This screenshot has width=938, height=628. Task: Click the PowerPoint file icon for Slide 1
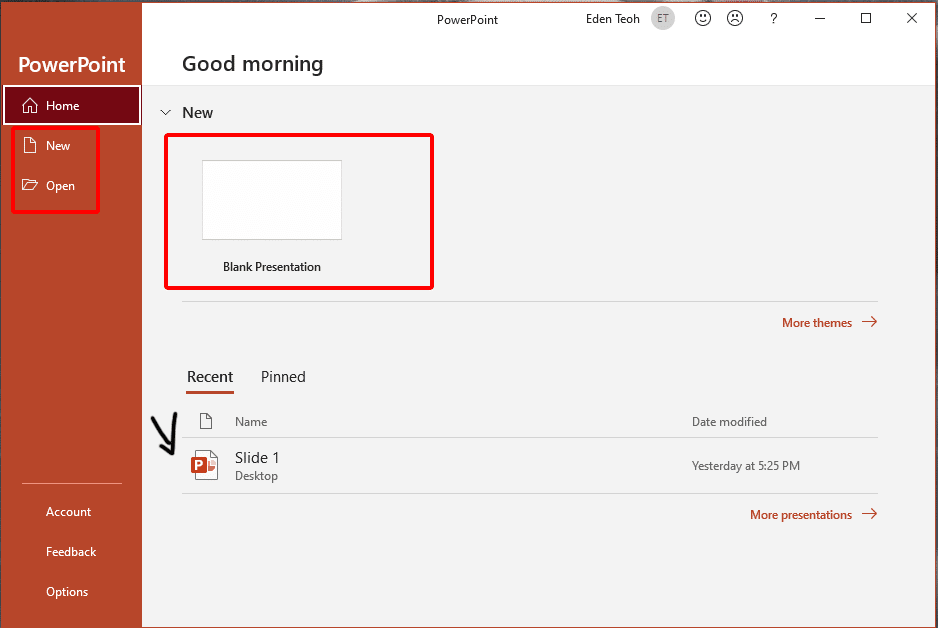(x=205, y=465)
